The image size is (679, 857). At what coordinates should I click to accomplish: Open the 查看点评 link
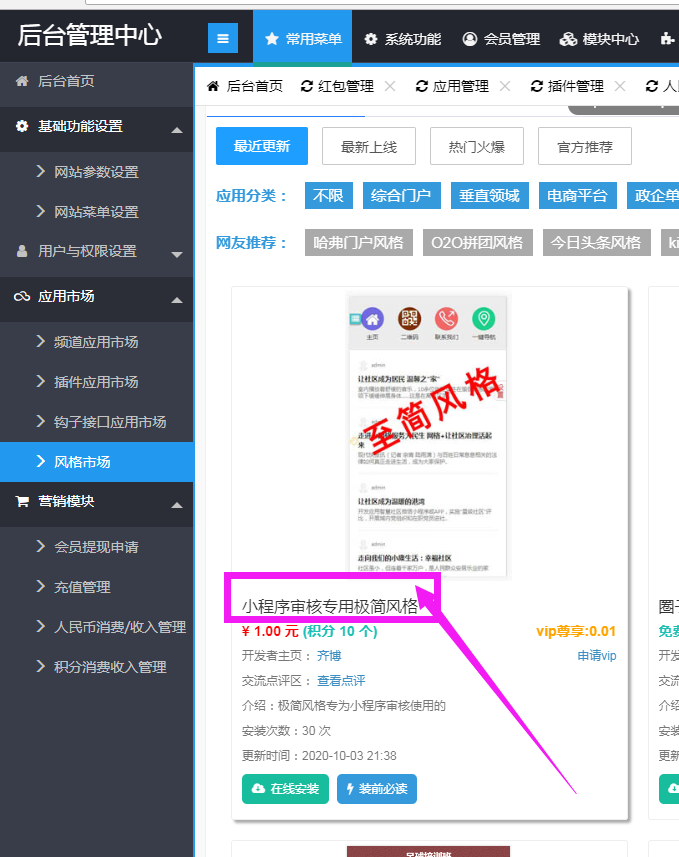click(341, 681)
